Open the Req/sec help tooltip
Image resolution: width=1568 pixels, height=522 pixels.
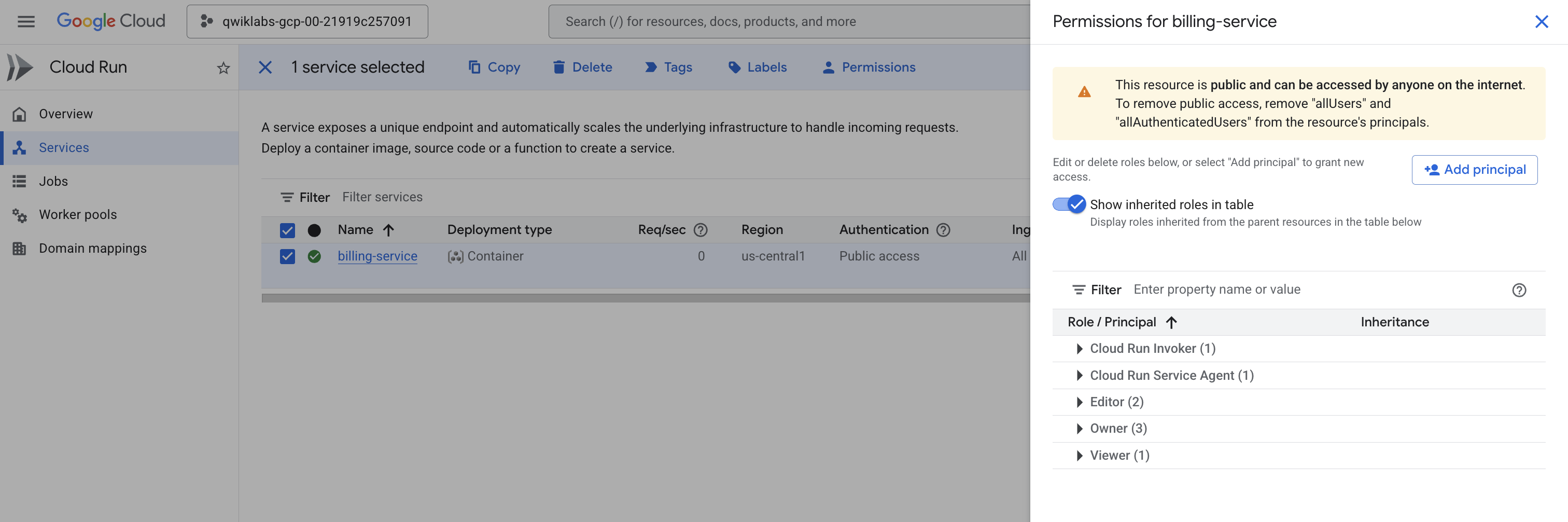(701, 230)
